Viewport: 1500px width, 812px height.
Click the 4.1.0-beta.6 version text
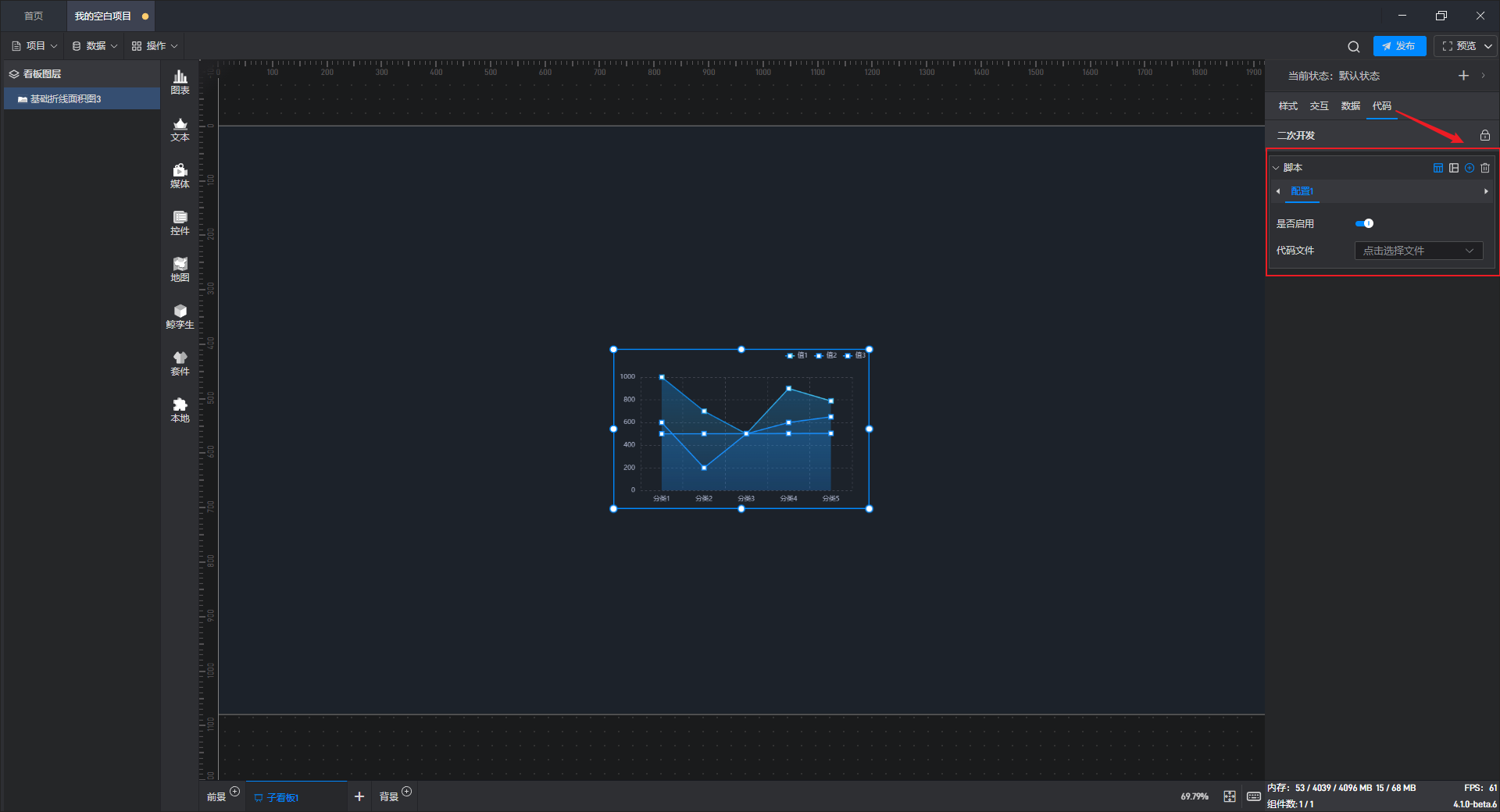[1475, 804]
